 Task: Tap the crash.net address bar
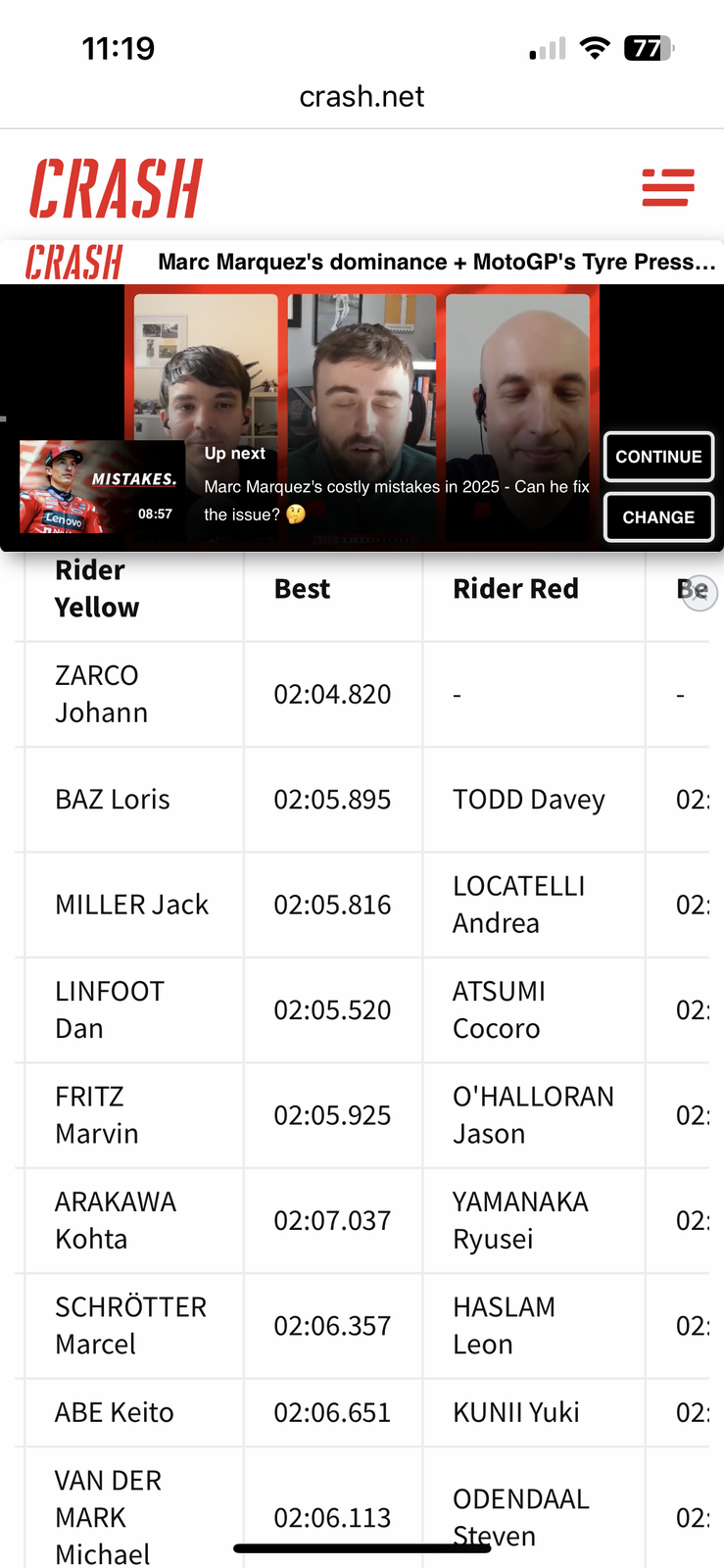pos(362,96)
